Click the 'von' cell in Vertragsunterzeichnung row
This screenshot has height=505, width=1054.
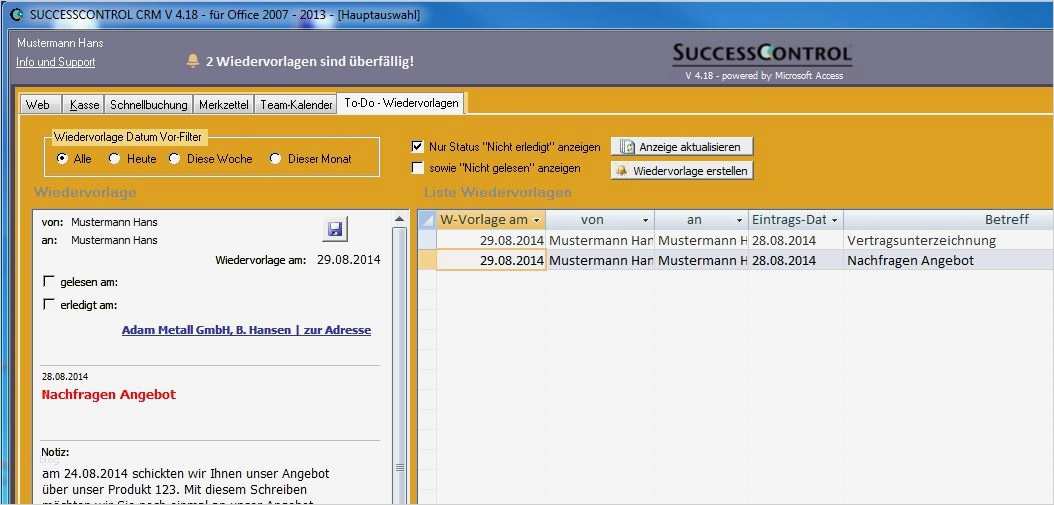pos(600,240)
